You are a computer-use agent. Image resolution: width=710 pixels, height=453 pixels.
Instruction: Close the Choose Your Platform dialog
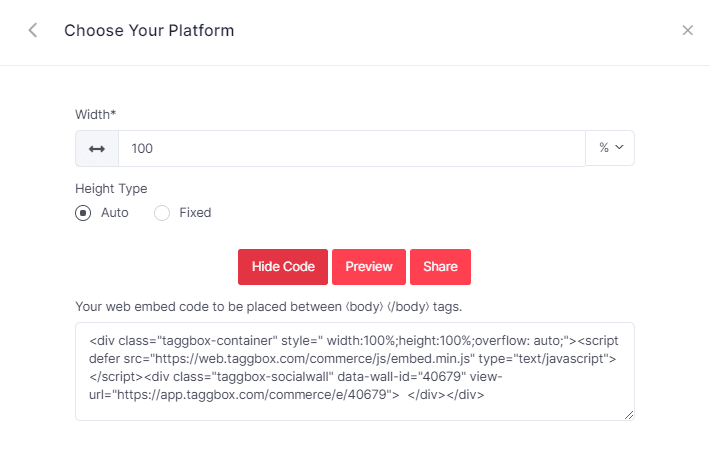coord(687,30)
